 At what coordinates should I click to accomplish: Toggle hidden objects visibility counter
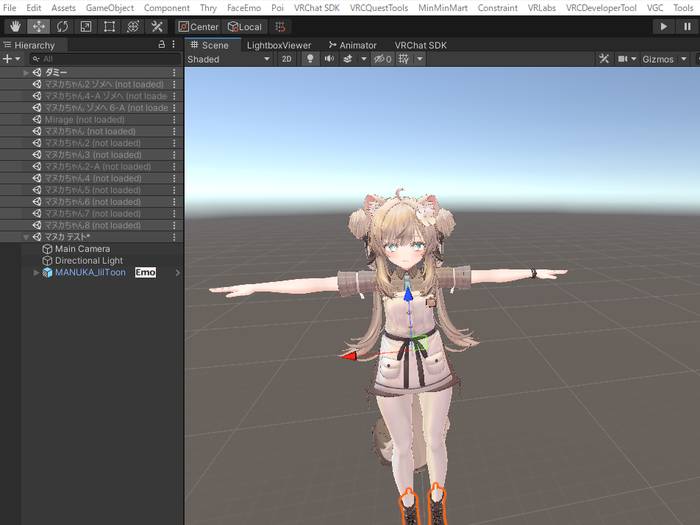click(x=383, y=59)
